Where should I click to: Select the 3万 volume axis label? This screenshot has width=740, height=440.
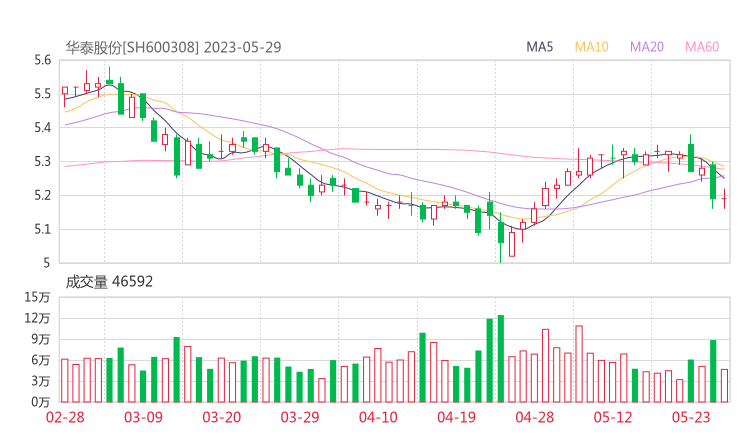41,381
